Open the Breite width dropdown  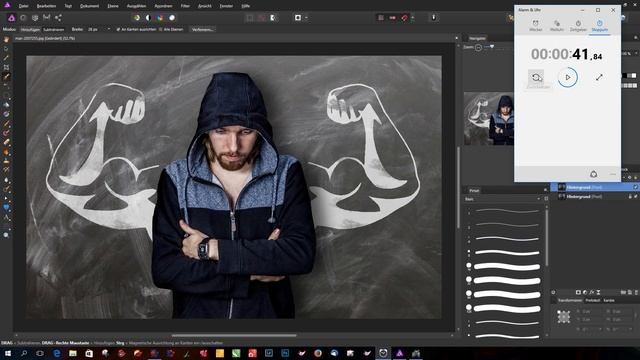(x=109, y=29)
